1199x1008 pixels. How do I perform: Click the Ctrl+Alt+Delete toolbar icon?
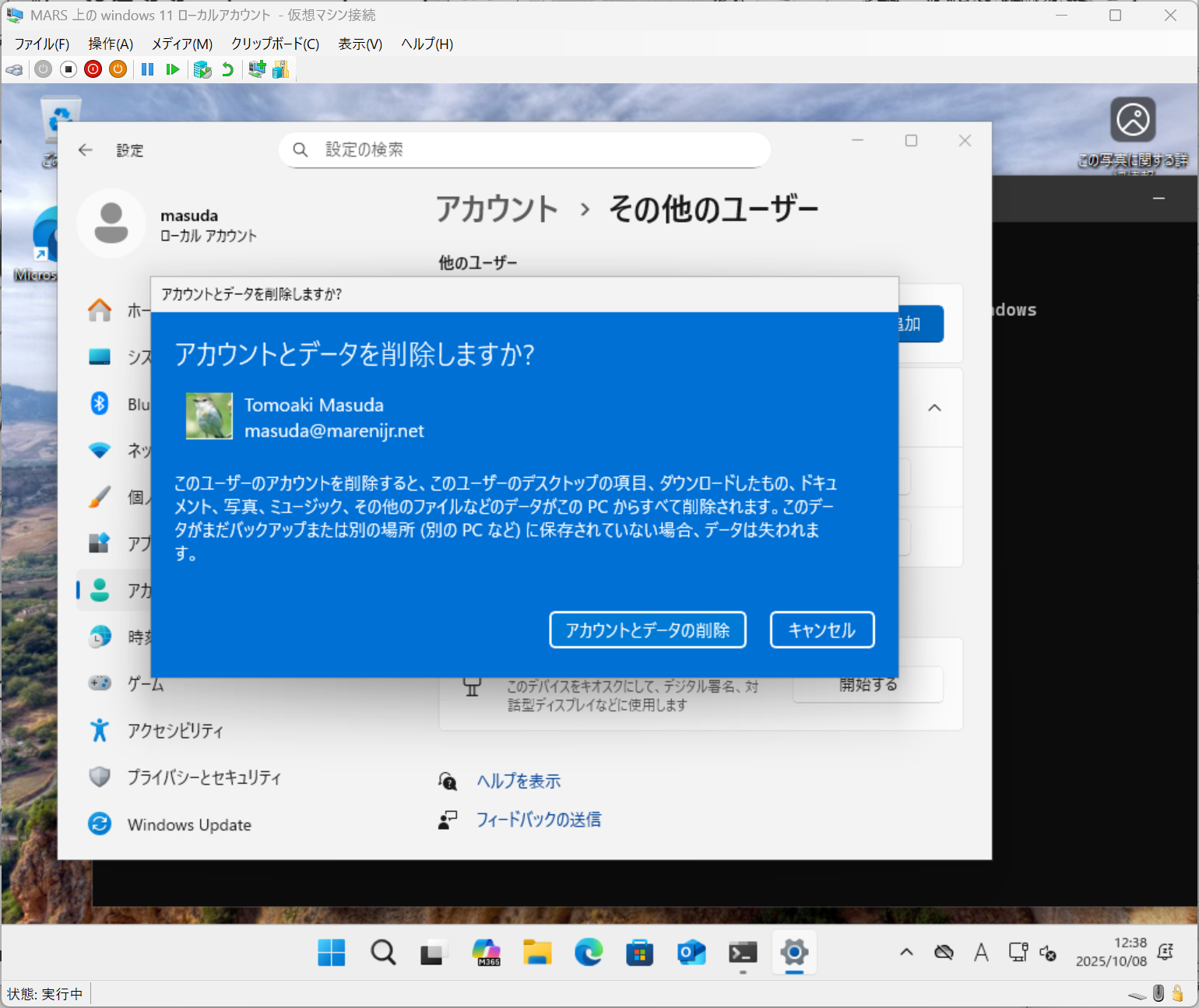point(14,69)
